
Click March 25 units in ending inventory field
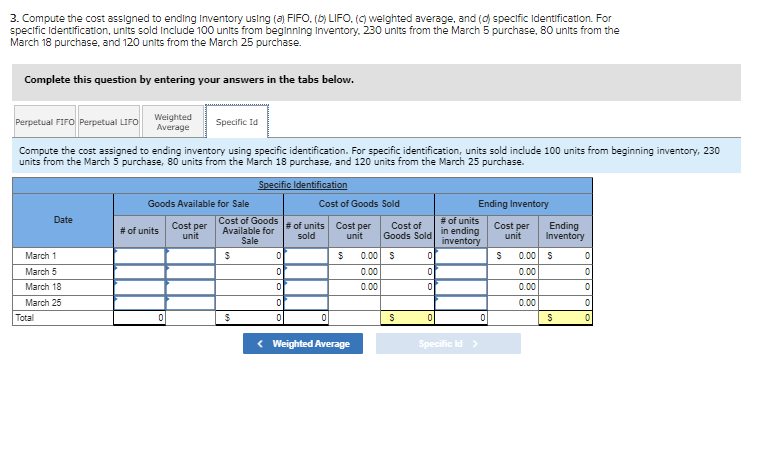(x=461, y=302)
